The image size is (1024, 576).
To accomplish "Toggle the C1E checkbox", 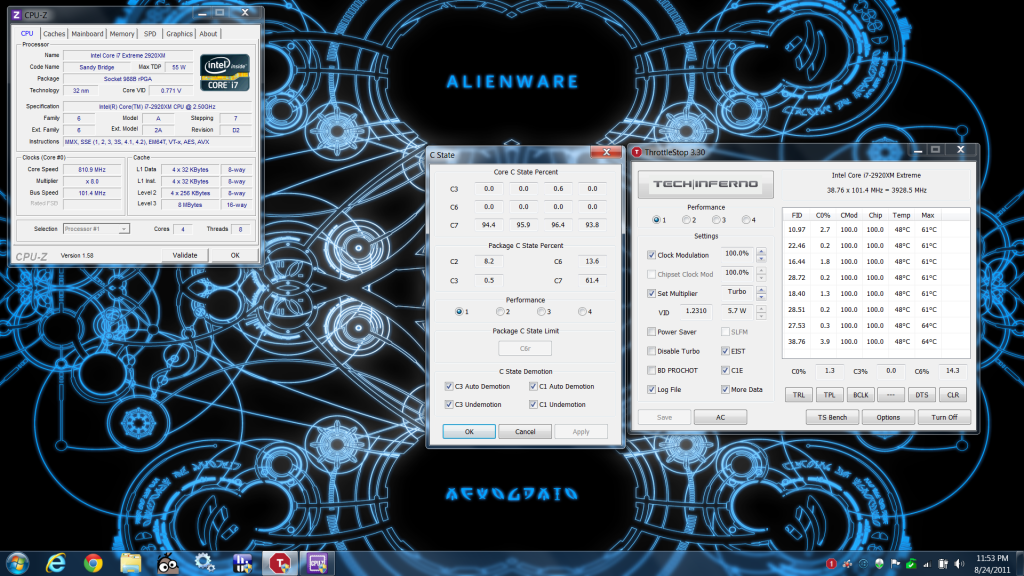I will (x=725, y=370).
